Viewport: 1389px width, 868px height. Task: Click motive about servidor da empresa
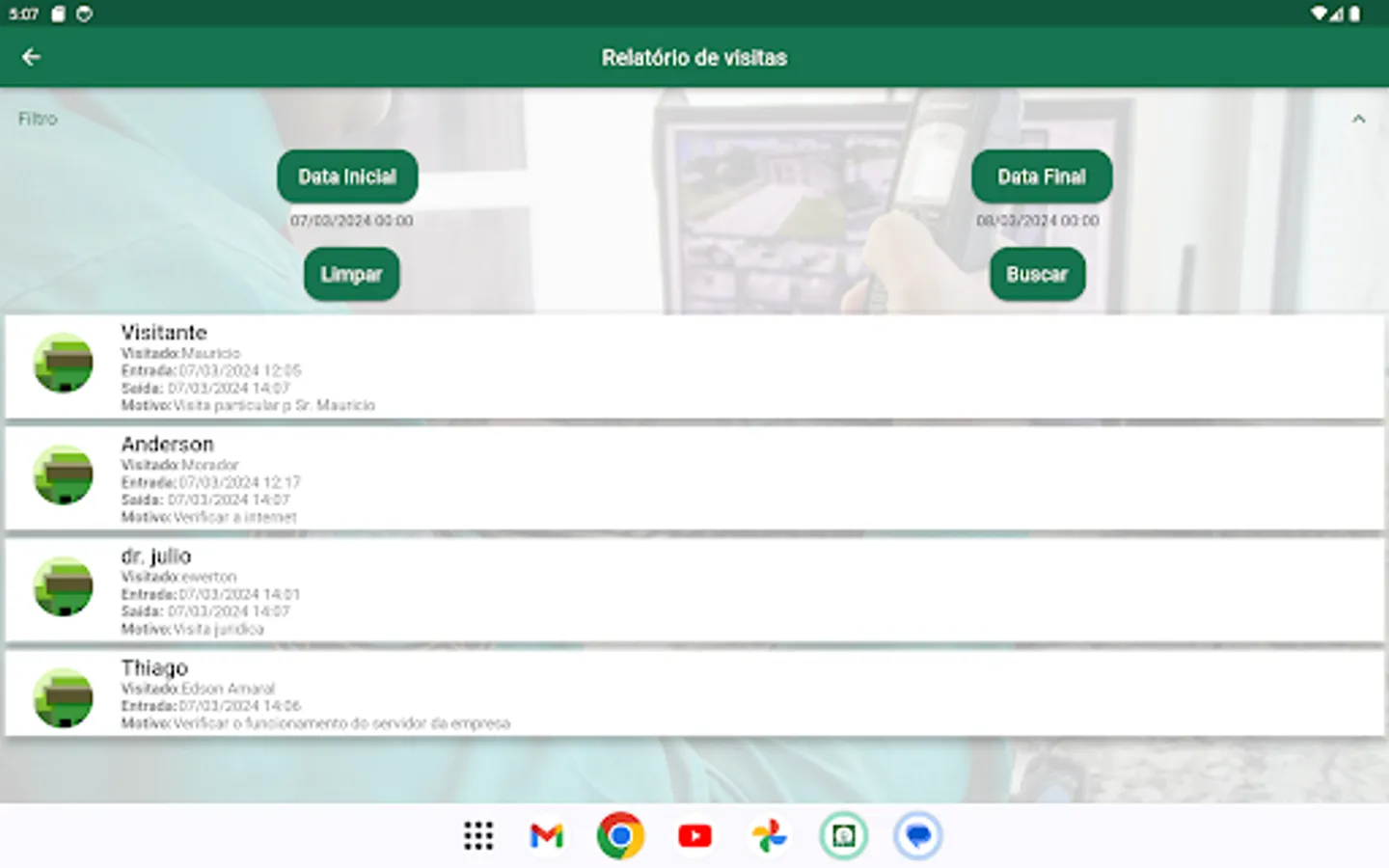pos(315,723)
